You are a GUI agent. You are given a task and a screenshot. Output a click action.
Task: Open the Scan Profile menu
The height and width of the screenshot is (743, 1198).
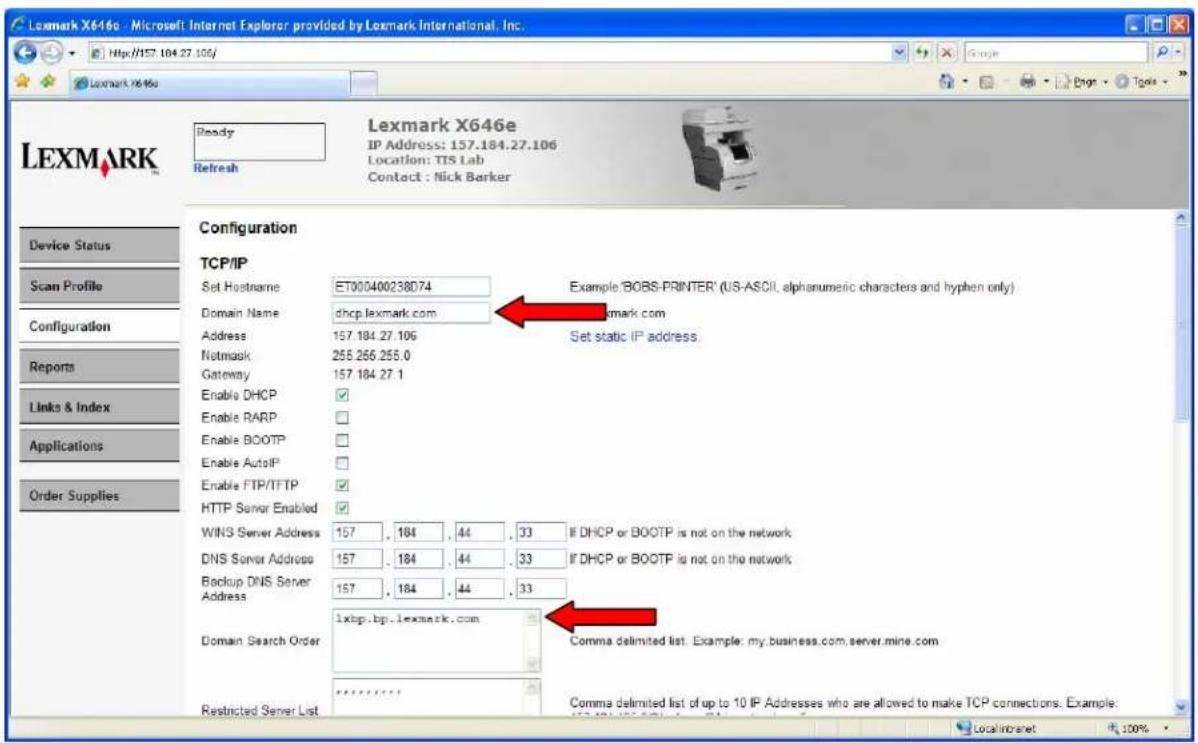pyautogui.click(x=99, y=286)
